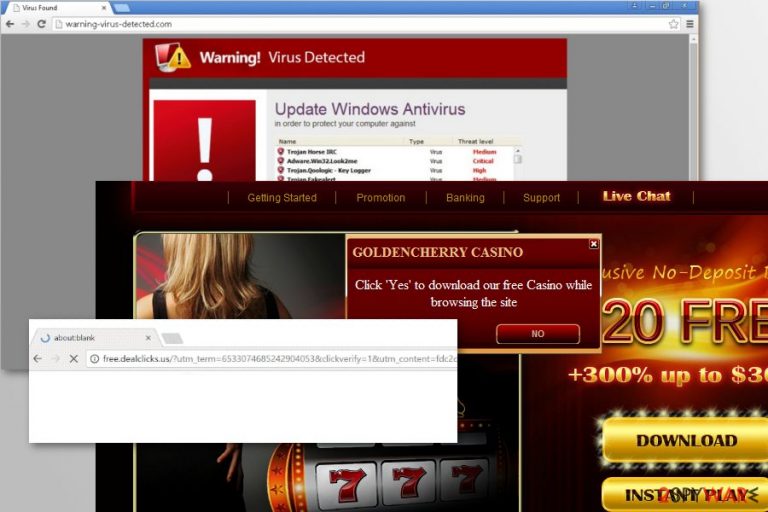Viewport: 768px width, 512px height.
Task: Go forward in the Virus Found browser window
Action: (x=25, y=24)
